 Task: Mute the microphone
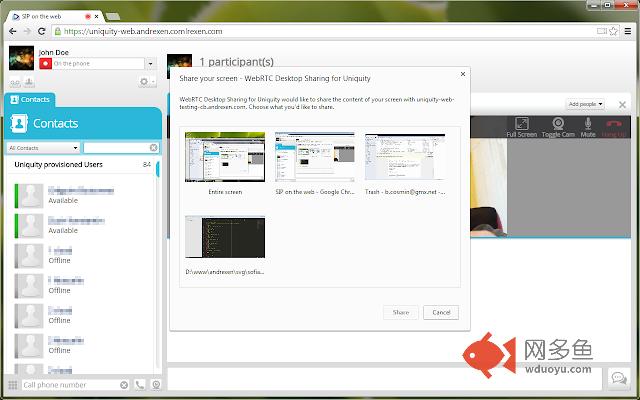pyautogui.click(x=587, y=125)
